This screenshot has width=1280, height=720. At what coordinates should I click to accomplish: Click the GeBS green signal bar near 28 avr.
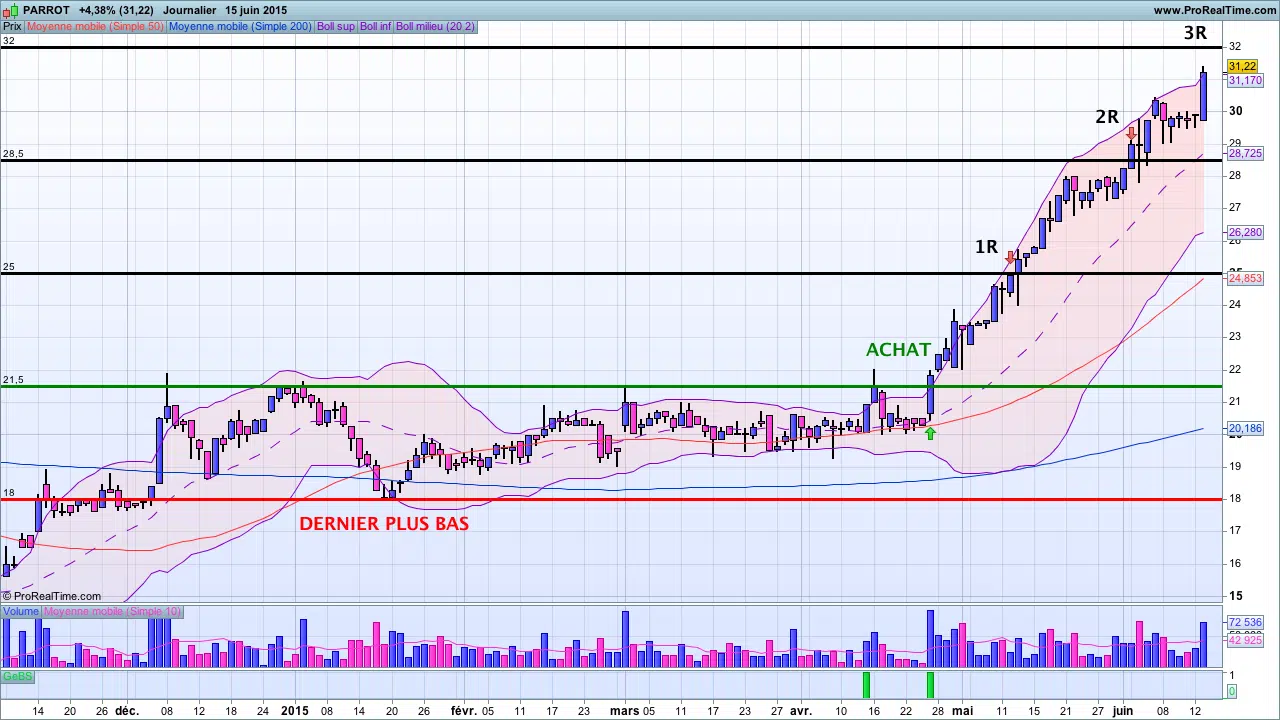point(930,685)
